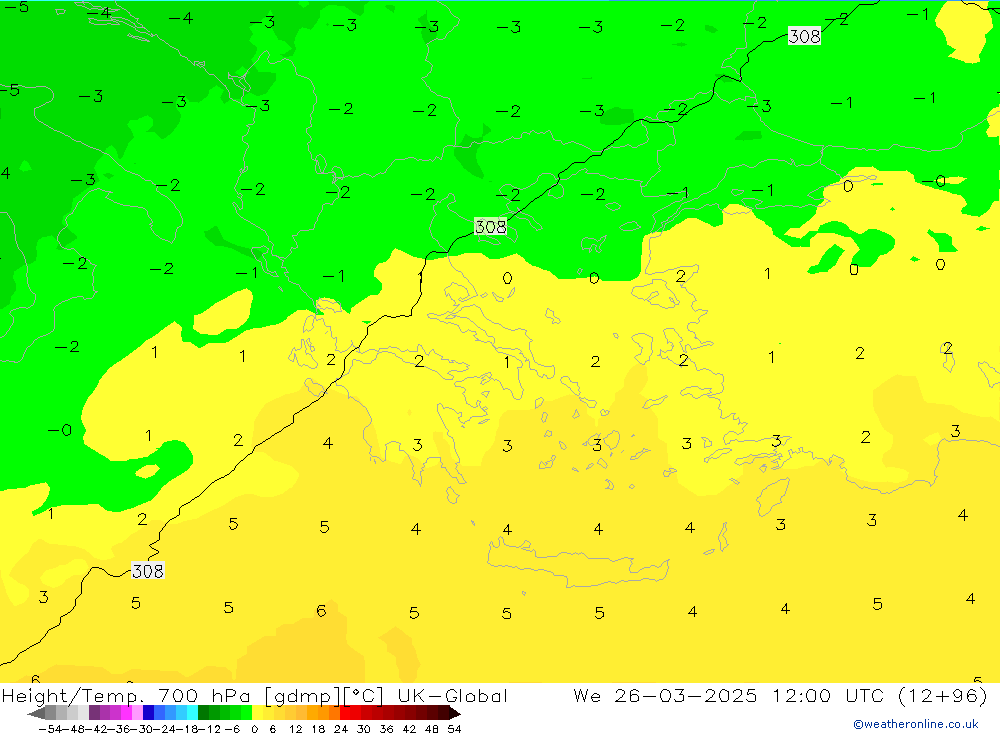Select the 'UK-Global' model name text
Screen dimensions: 1000x733
452,695
